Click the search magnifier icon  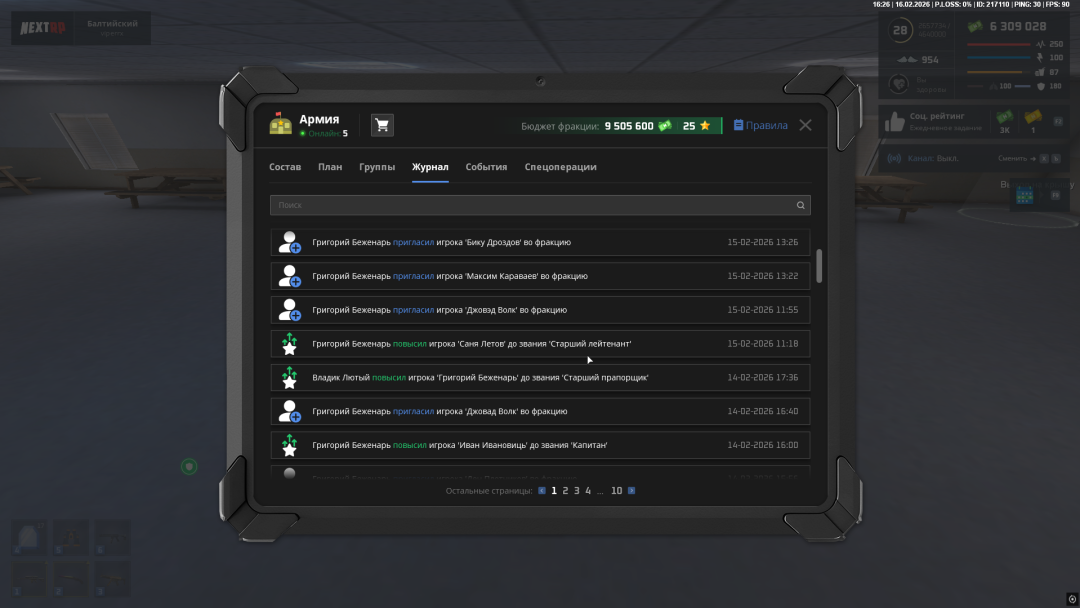pyautogui.click(x=800, y=205)
